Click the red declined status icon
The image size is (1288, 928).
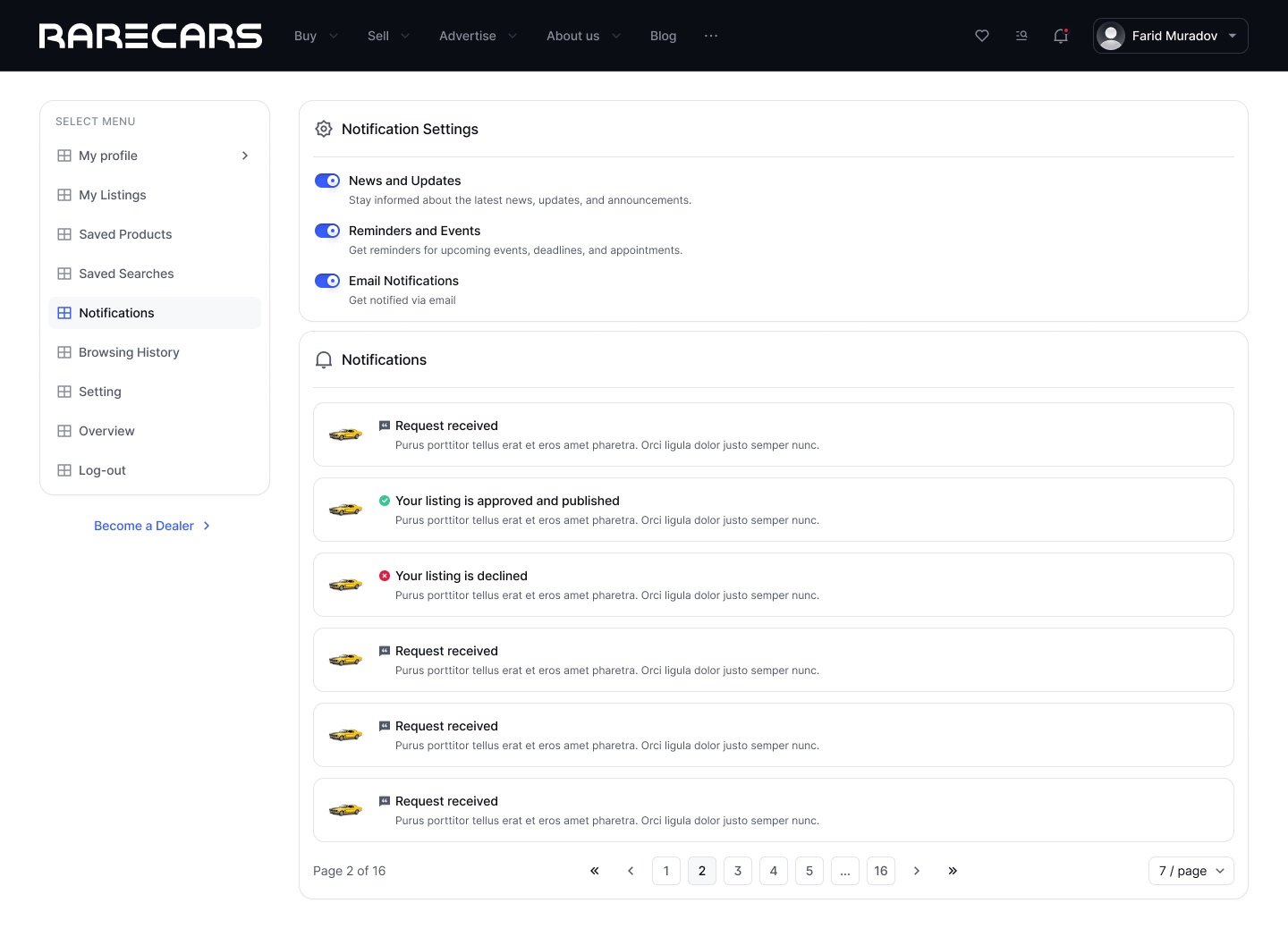coord(385,576)
